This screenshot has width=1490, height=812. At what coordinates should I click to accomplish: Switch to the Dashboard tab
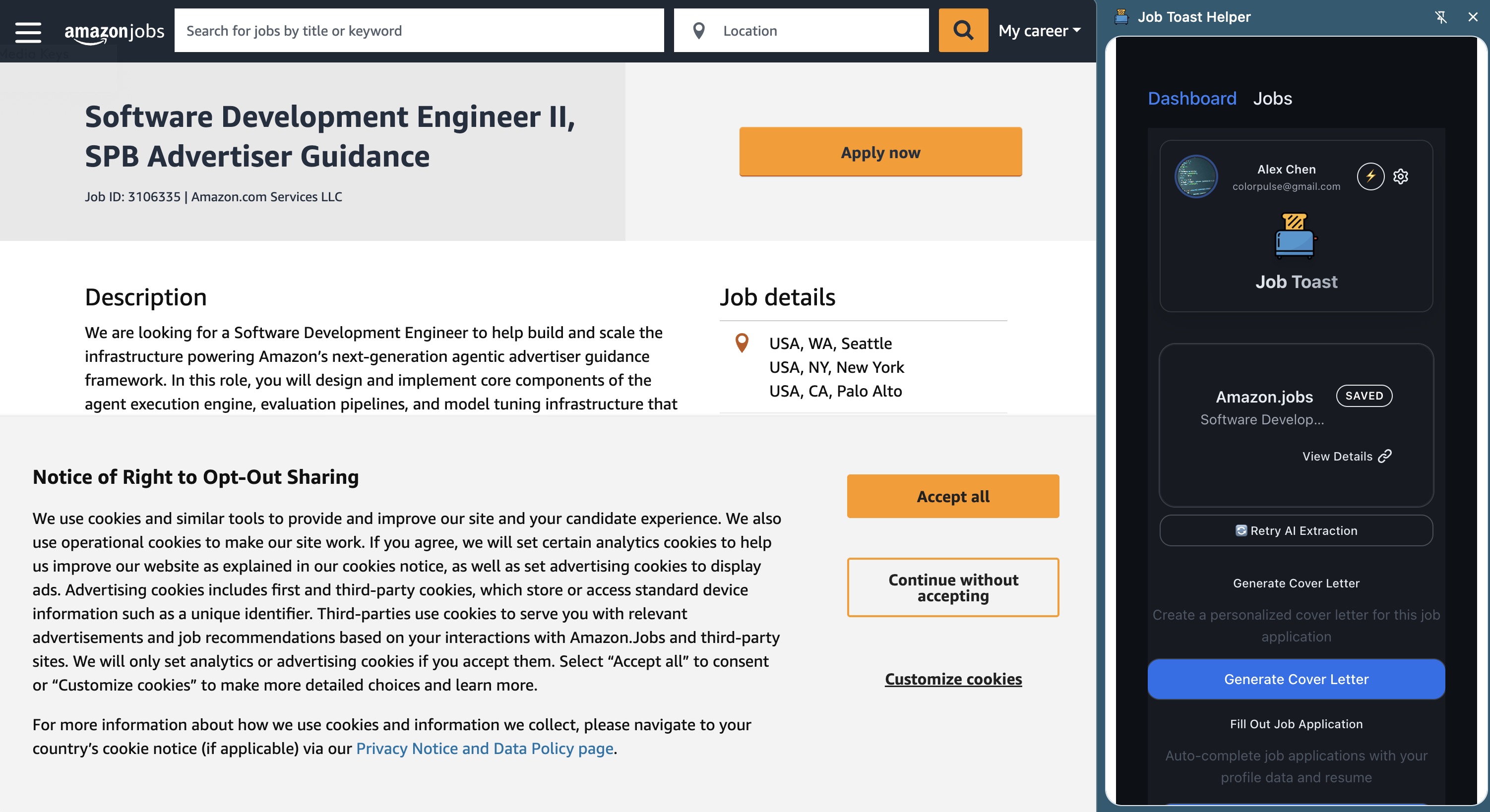[1191, 98]
